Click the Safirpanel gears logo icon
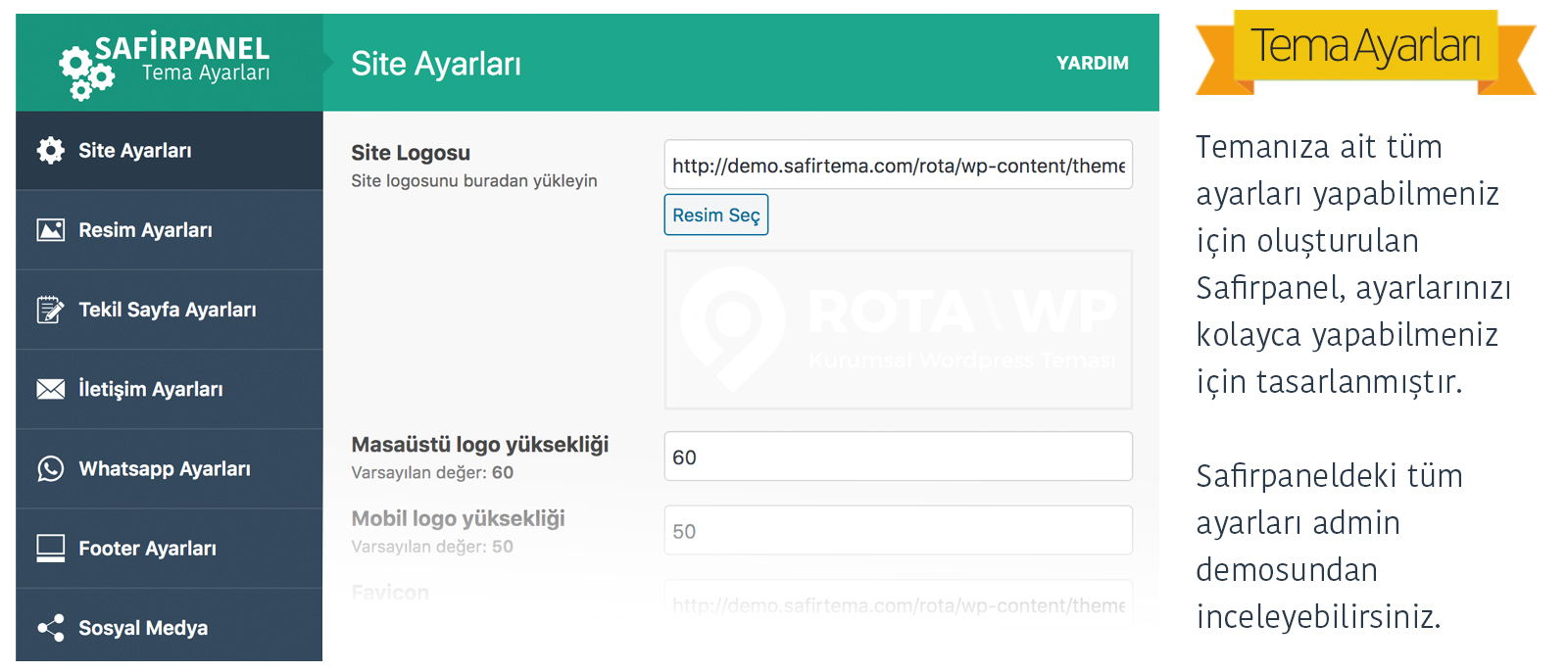This screenshot has width=1568, height=672. [85, 72]
